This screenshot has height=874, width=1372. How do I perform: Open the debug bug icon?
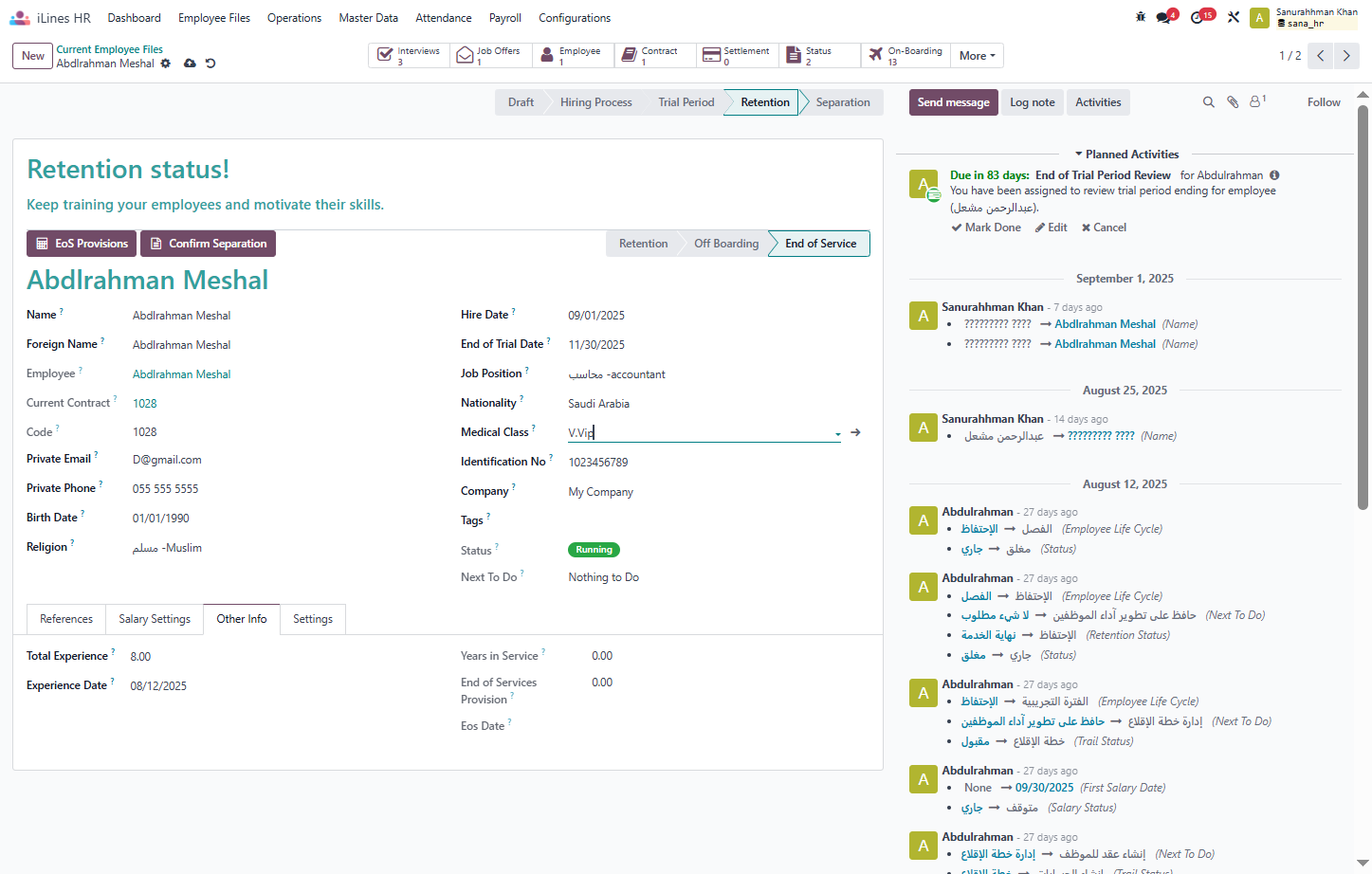[1141, 17]
